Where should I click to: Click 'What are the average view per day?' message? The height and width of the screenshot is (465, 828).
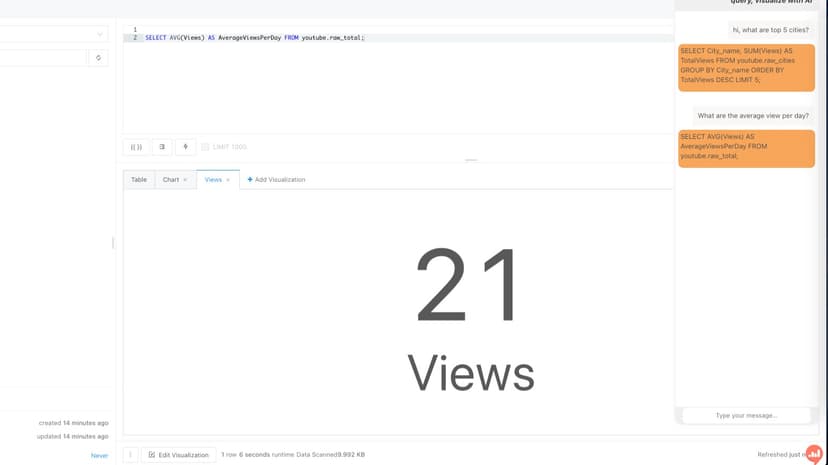click(x=753, y=116)
